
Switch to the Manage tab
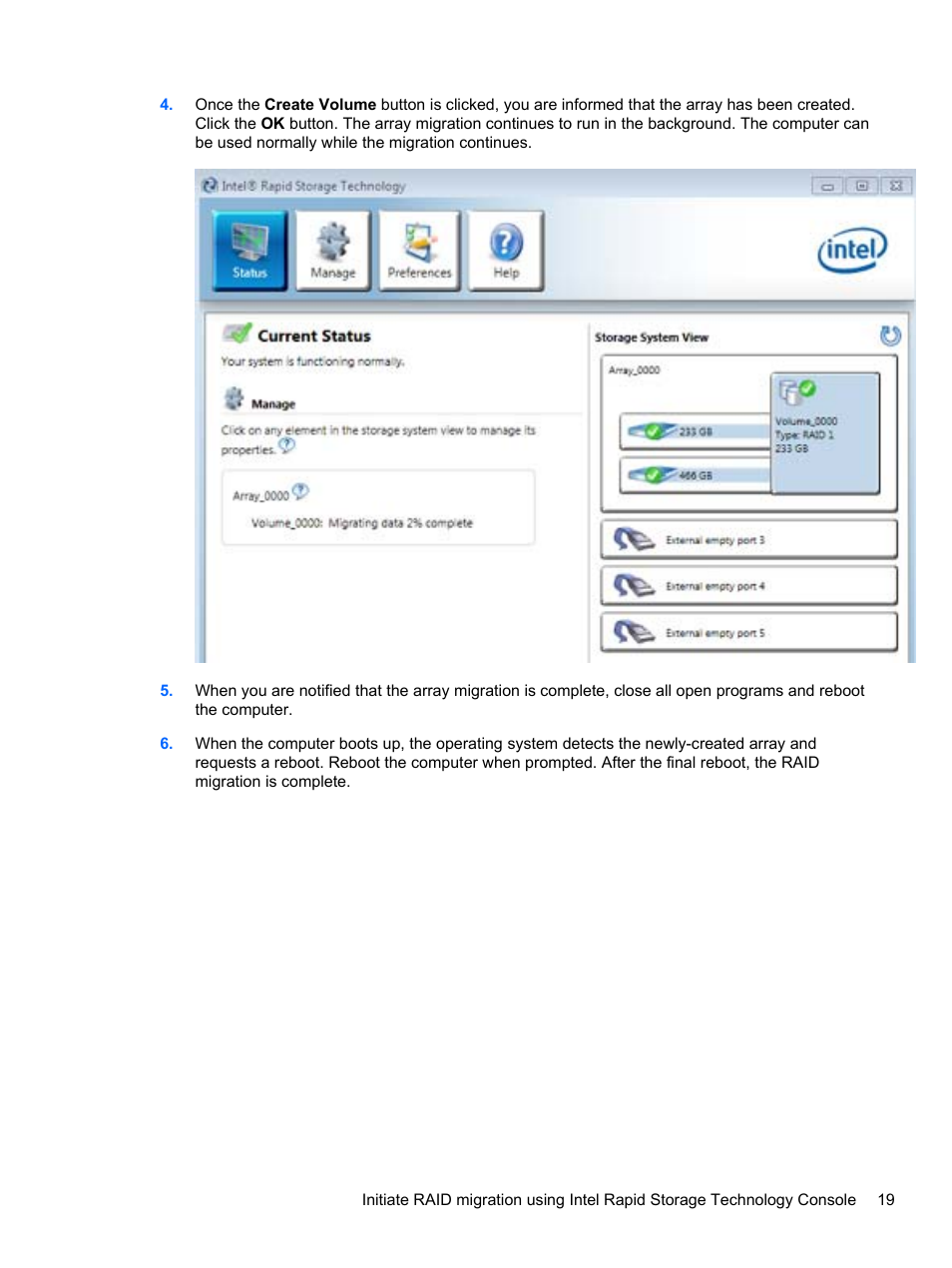[333, 251]
